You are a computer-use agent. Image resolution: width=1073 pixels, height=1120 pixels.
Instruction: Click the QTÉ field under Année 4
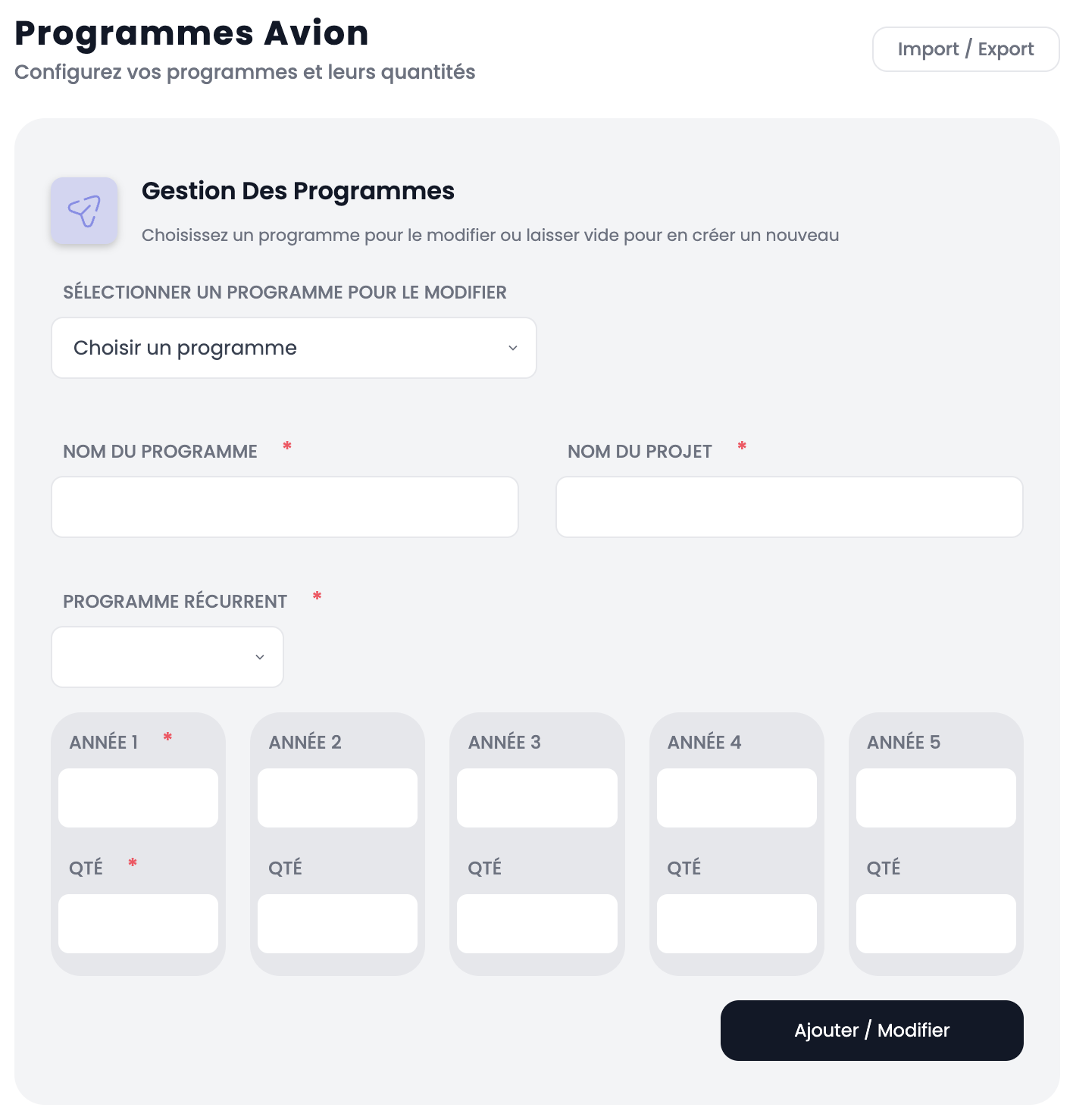737,924
